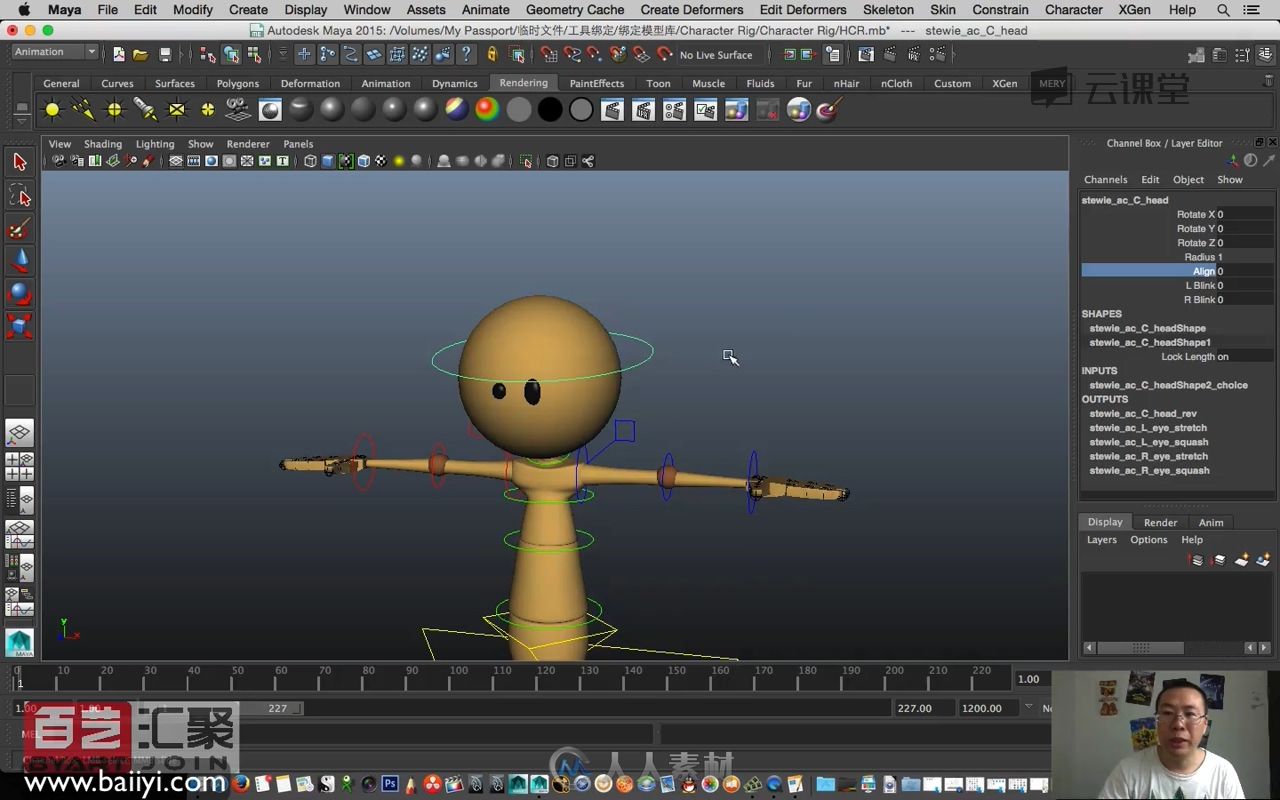
Task: Open the viewport Panels menu
Action: point(298,144)
